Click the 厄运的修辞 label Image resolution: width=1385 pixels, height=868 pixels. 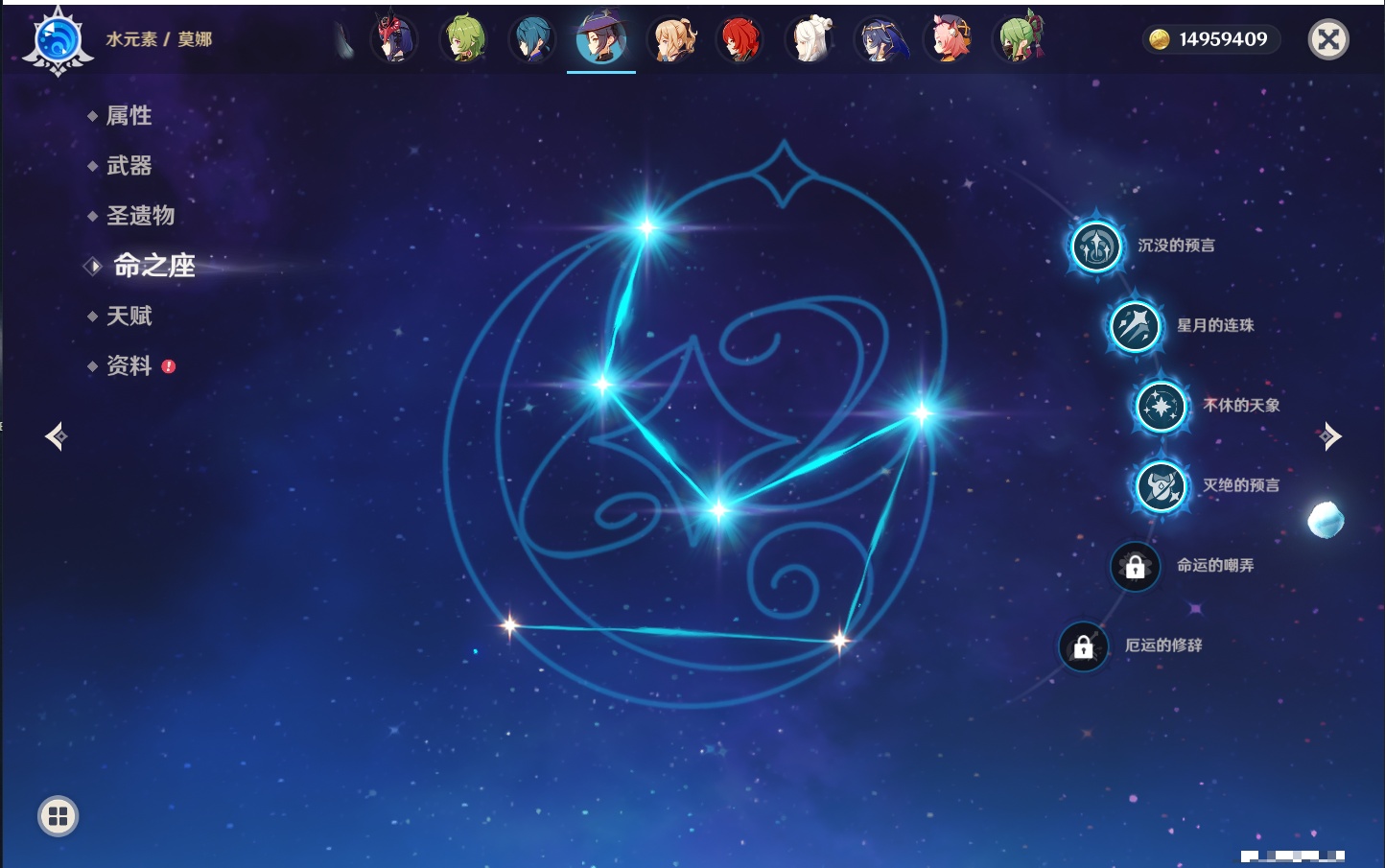[x=1163, y=645]
